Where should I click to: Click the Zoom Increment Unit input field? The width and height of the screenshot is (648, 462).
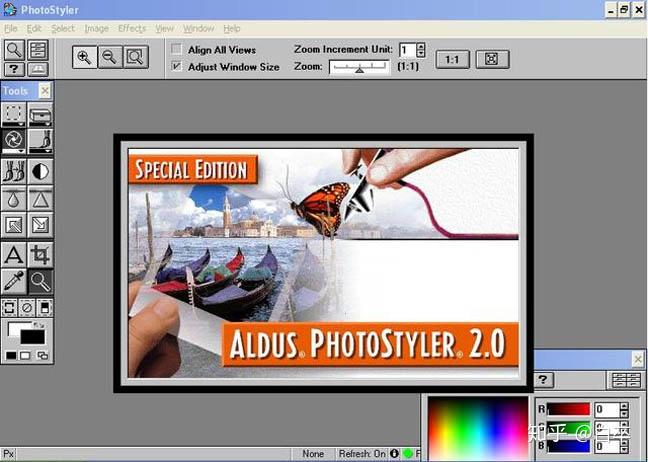(407, 50)
